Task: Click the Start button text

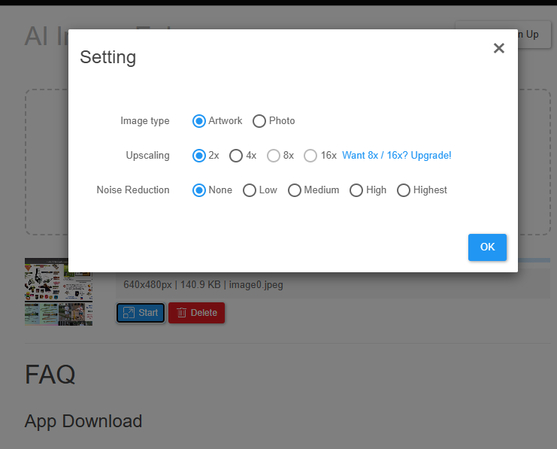Action: [x=148, y=313]
